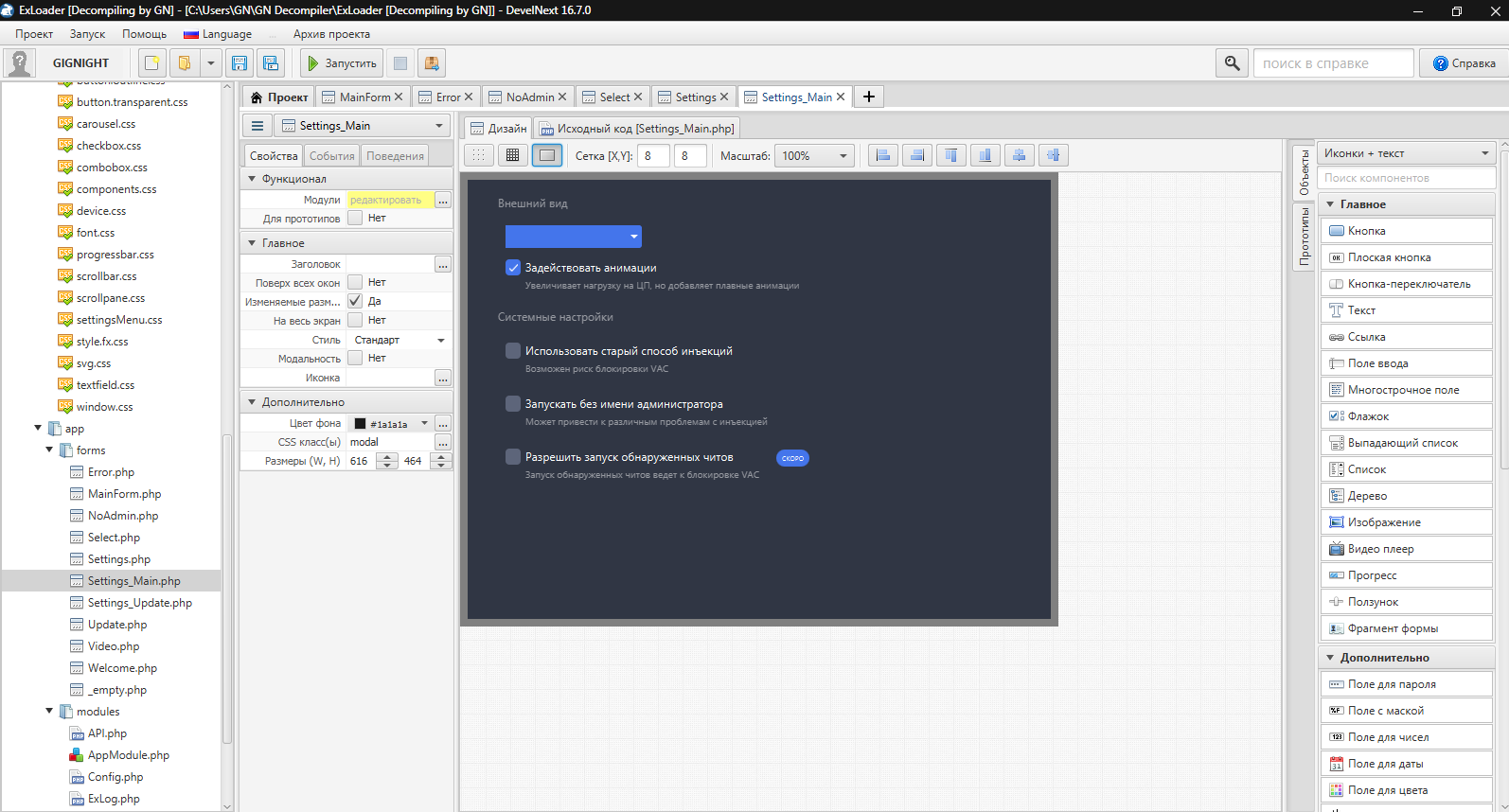Click the Запустить run button

coord(342,63)
